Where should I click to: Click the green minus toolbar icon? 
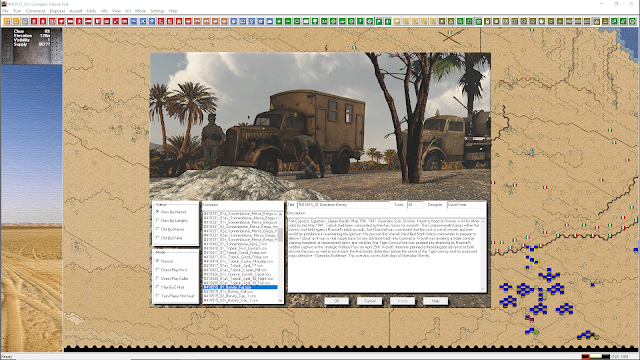coord(288,21)
